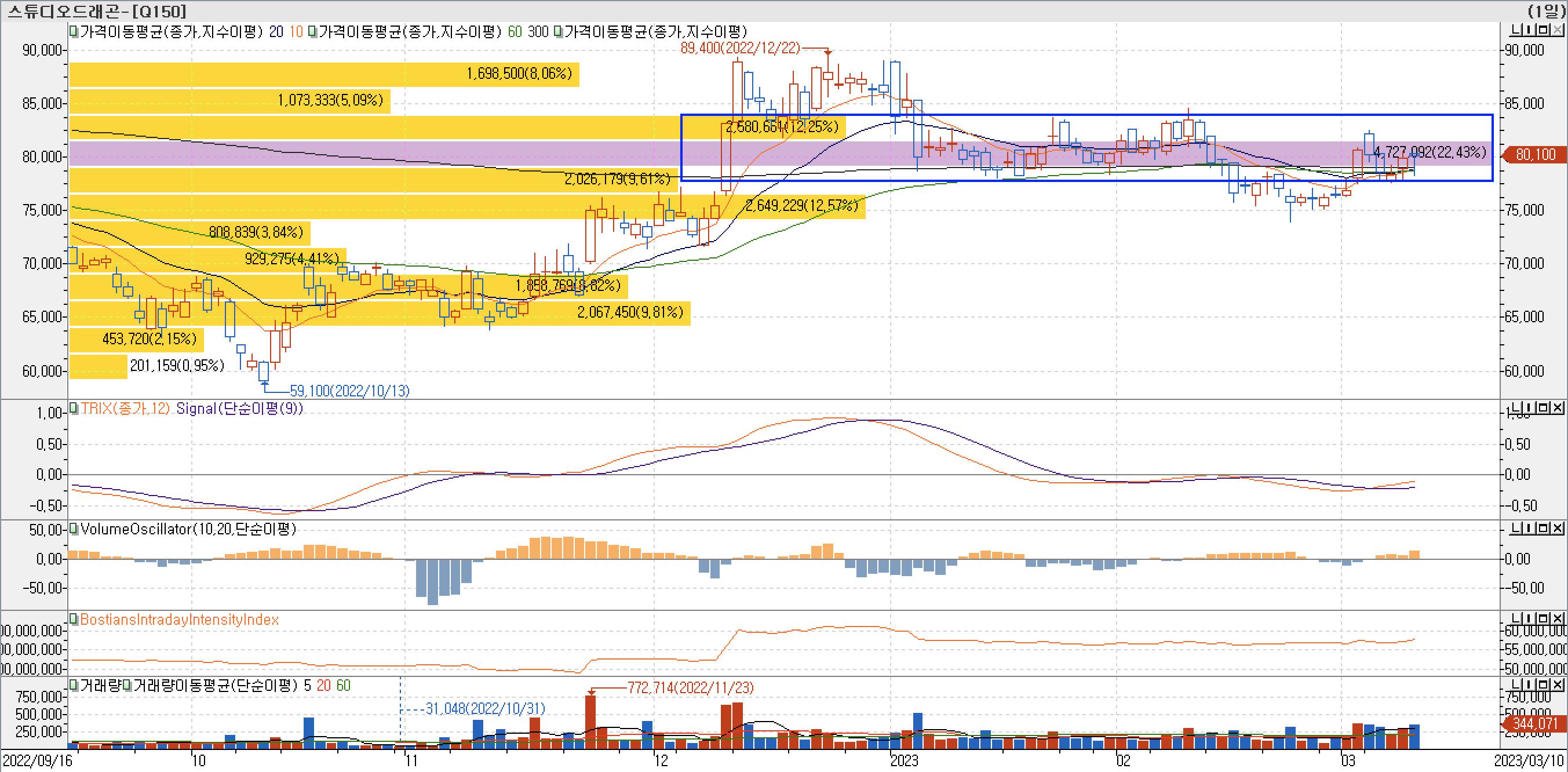
Task: Close the TRIX indicator pane
Action: click(1557, 407)
